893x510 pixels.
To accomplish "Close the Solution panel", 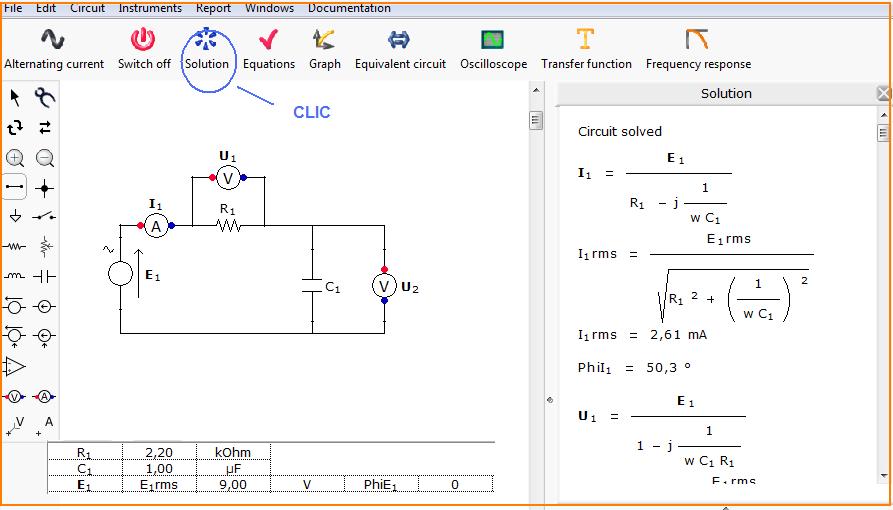I will (x=883, y=93).
